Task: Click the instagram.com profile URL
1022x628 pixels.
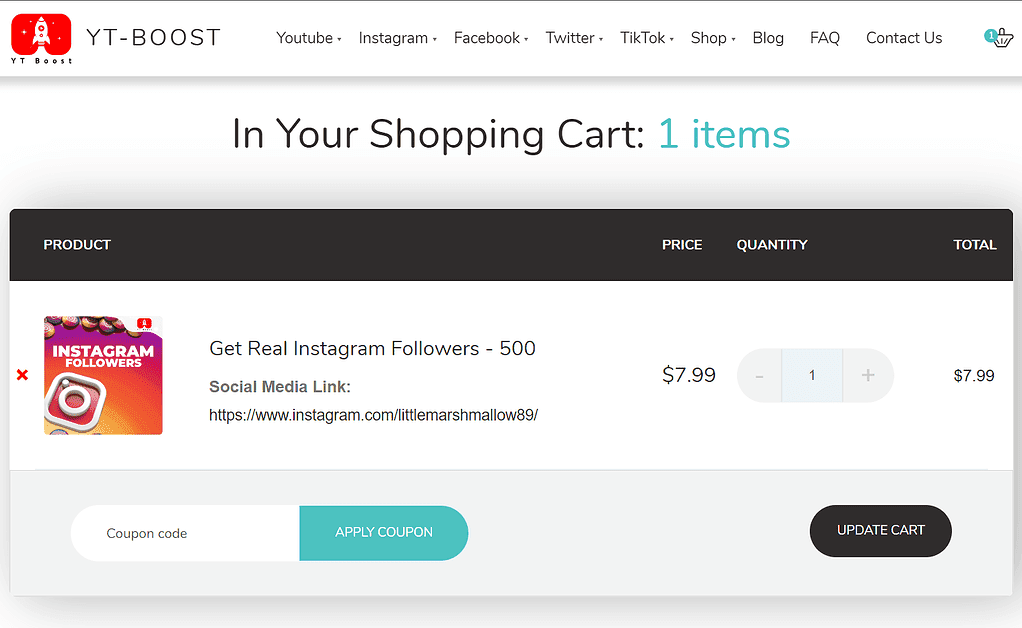Action: (x=373, y=414)
